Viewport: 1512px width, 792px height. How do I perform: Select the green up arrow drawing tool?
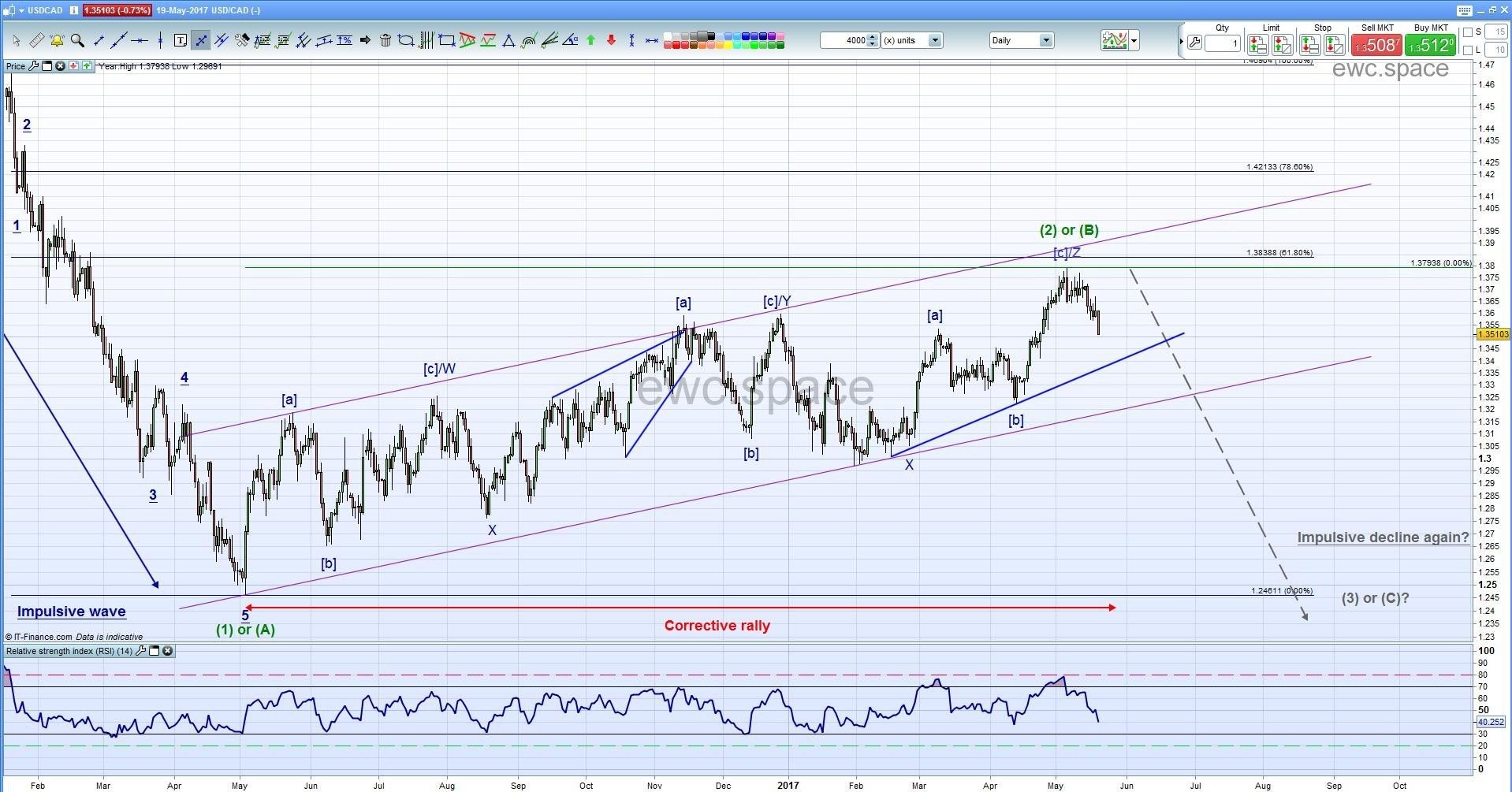tap(590, 41)
